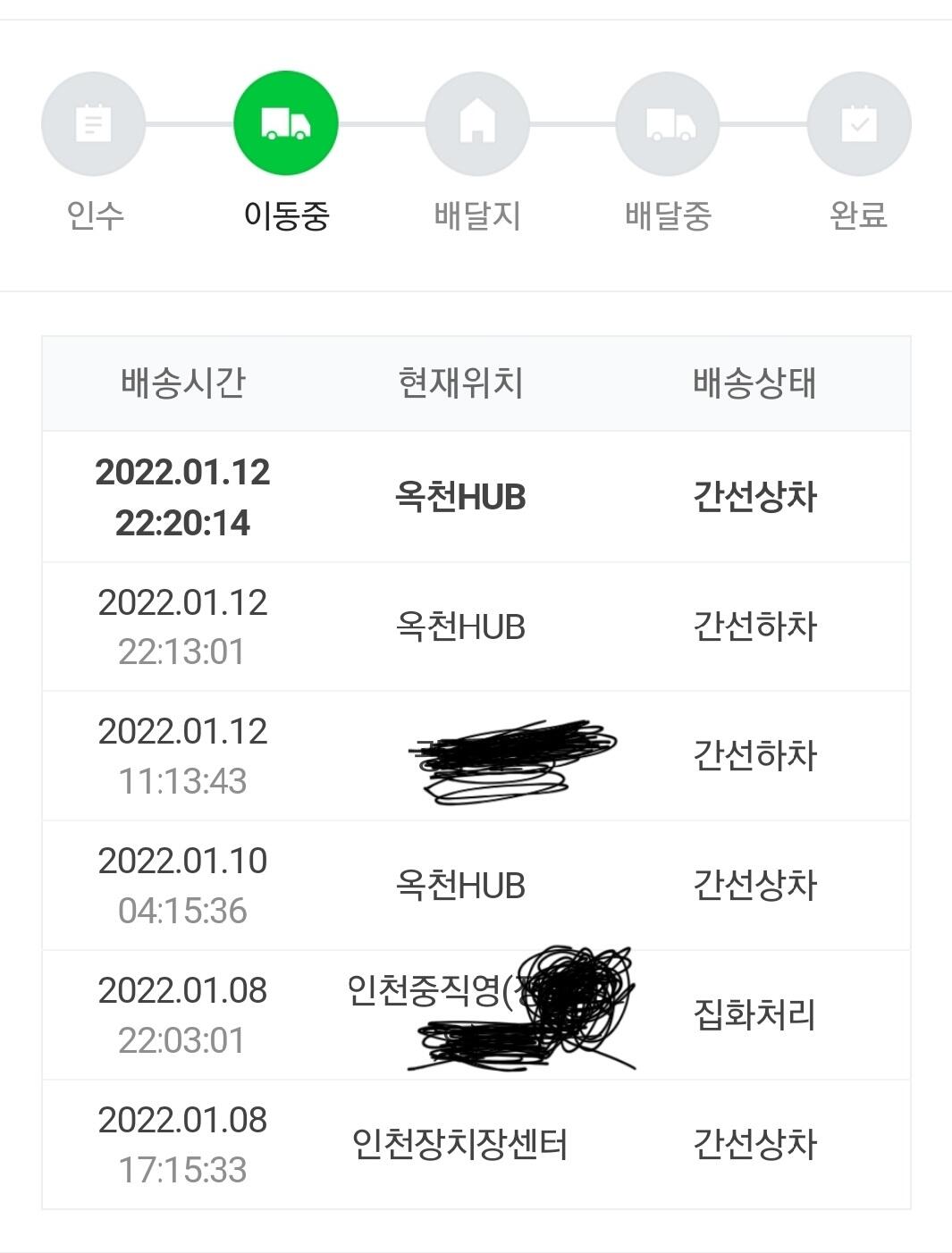Click the 배송상태 column header
The image size is (952, 1253).
pyautogui.click(x=754, y=383)
